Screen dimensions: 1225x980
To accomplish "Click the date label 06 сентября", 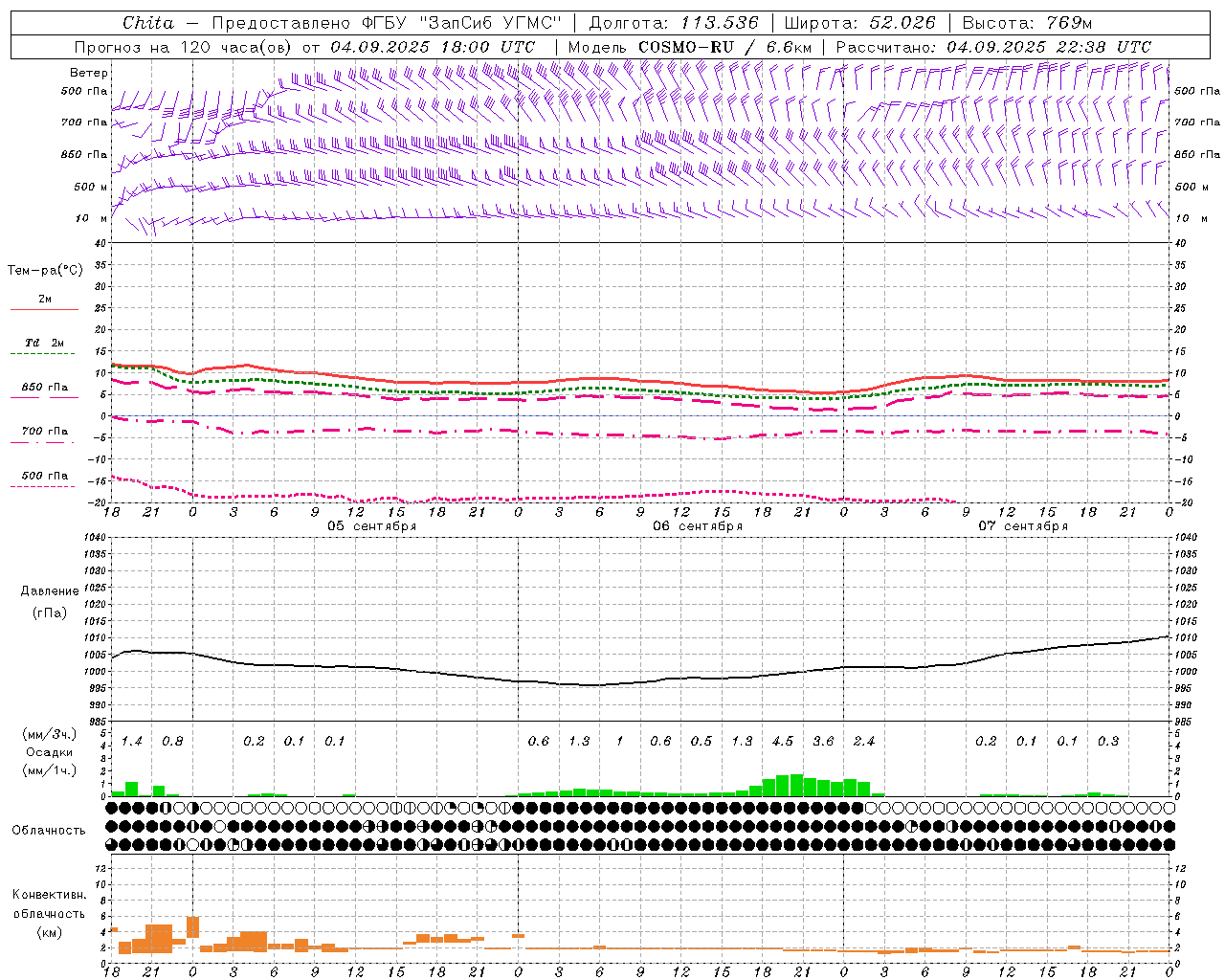I will (698, 526).
